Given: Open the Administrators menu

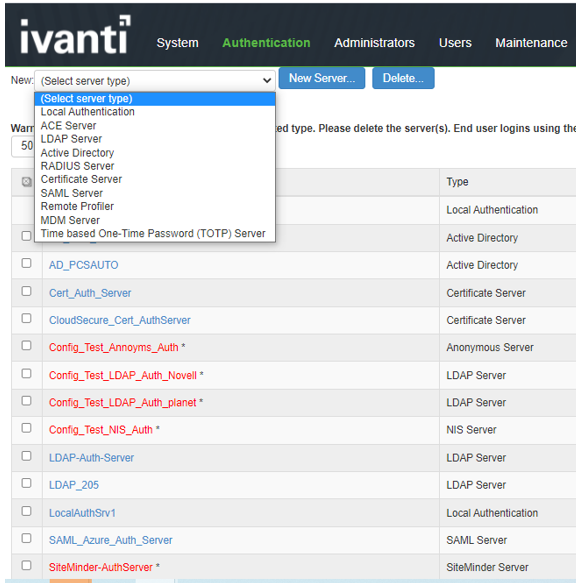Looking at the screenshot, I should (x=374, y=43).
